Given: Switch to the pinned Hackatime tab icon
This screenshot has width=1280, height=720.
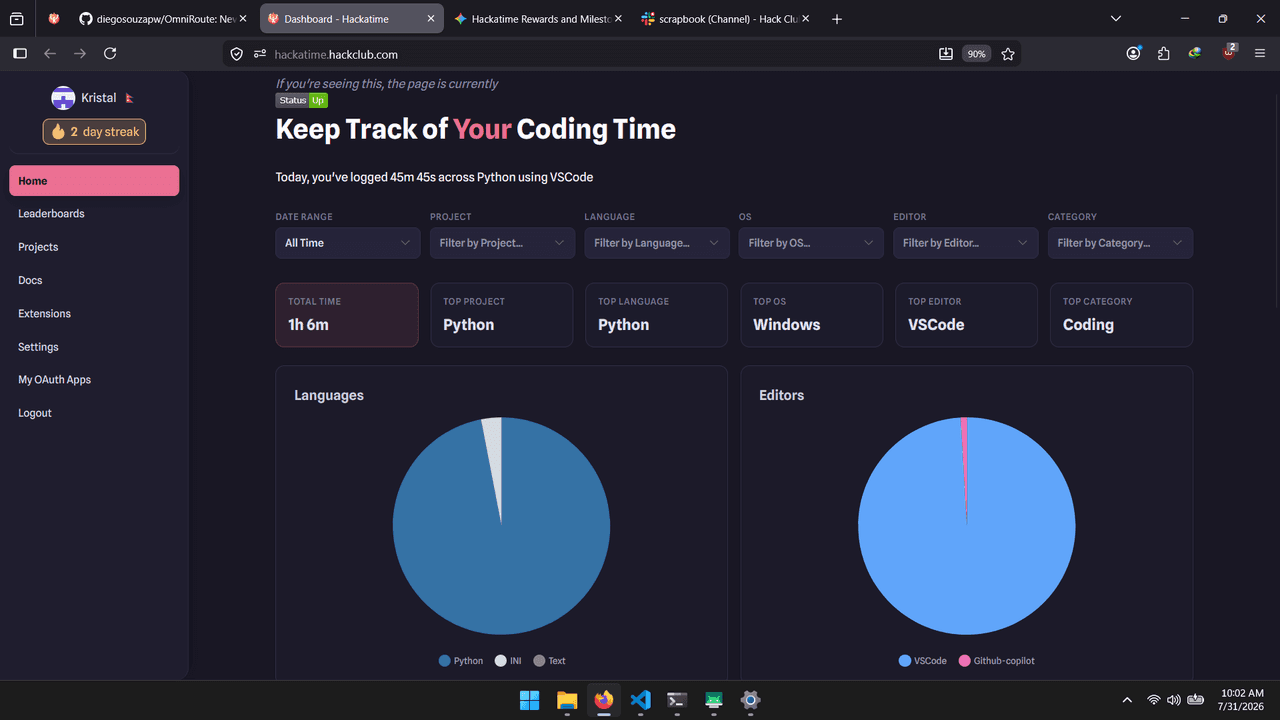Looking at the screenshot, I should click(x=54, y=19).
